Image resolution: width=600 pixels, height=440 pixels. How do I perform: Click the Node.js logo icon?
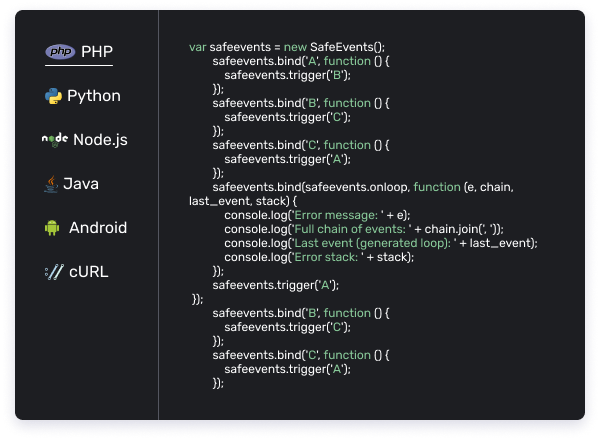coord(54,140)
